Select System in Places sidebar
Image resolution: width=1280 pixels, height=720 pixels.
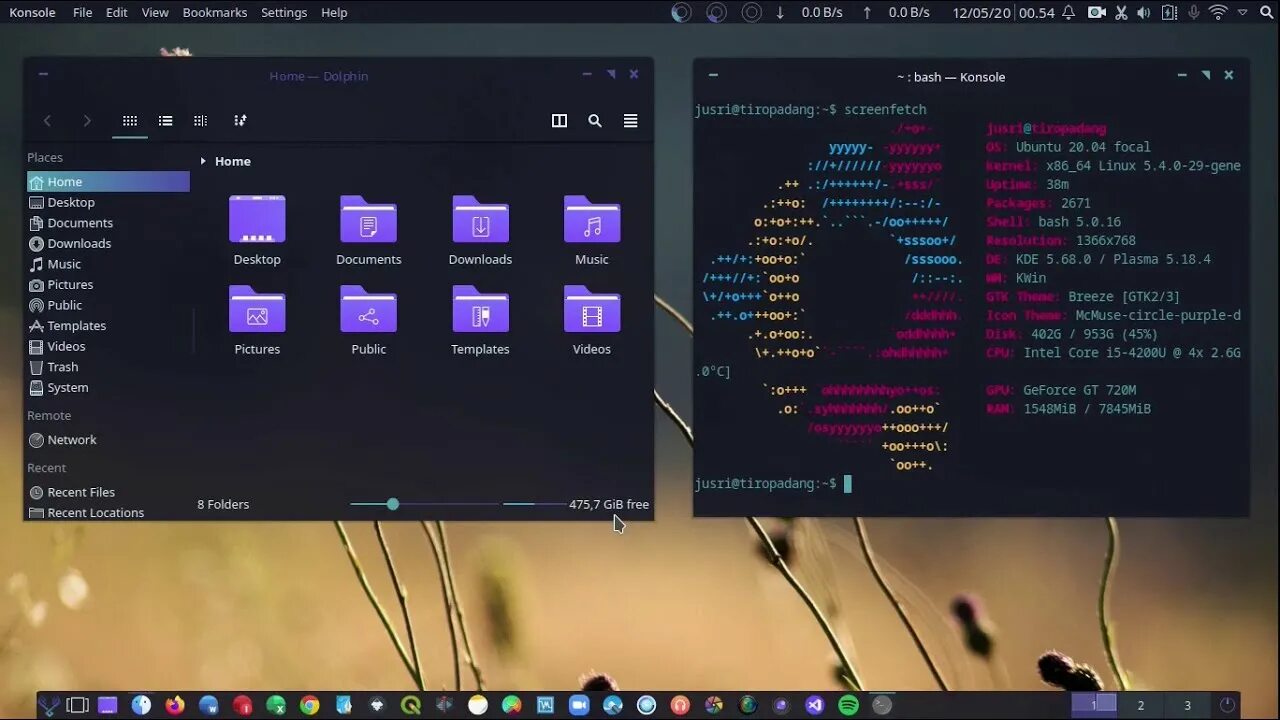(x=108, y=387)
